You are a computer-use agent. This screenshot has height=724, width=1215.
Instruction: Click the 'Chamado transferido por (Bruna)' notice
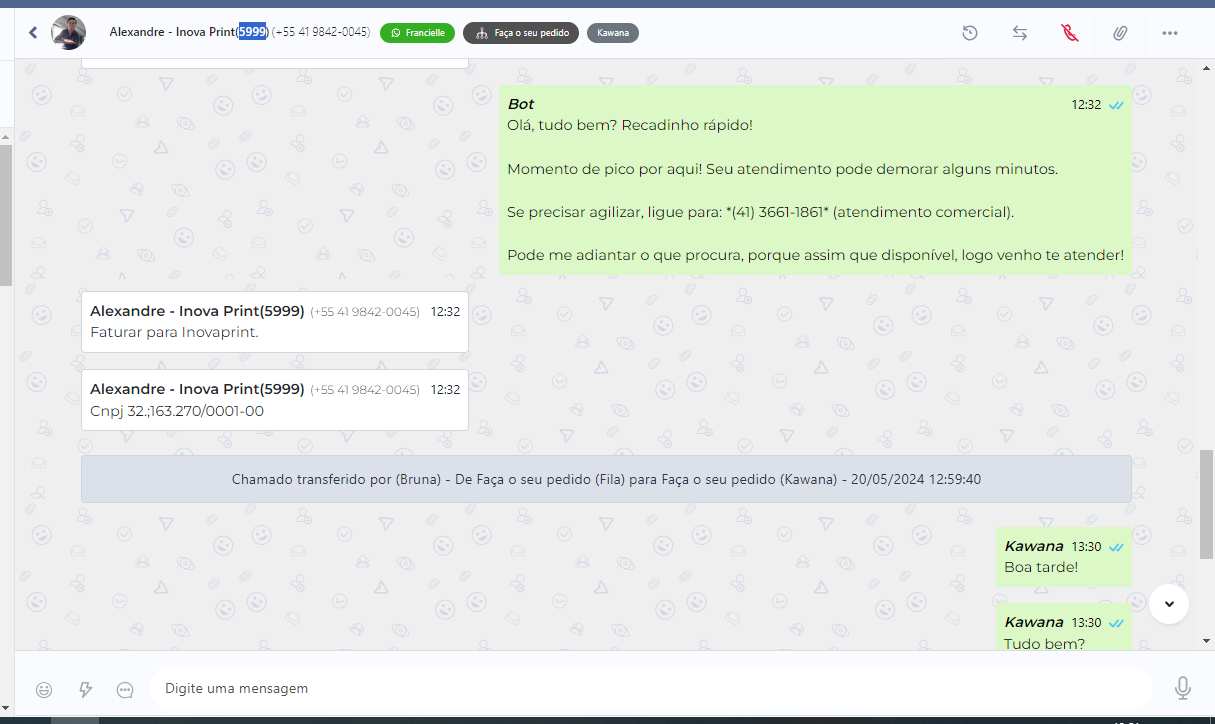point(606,479)
